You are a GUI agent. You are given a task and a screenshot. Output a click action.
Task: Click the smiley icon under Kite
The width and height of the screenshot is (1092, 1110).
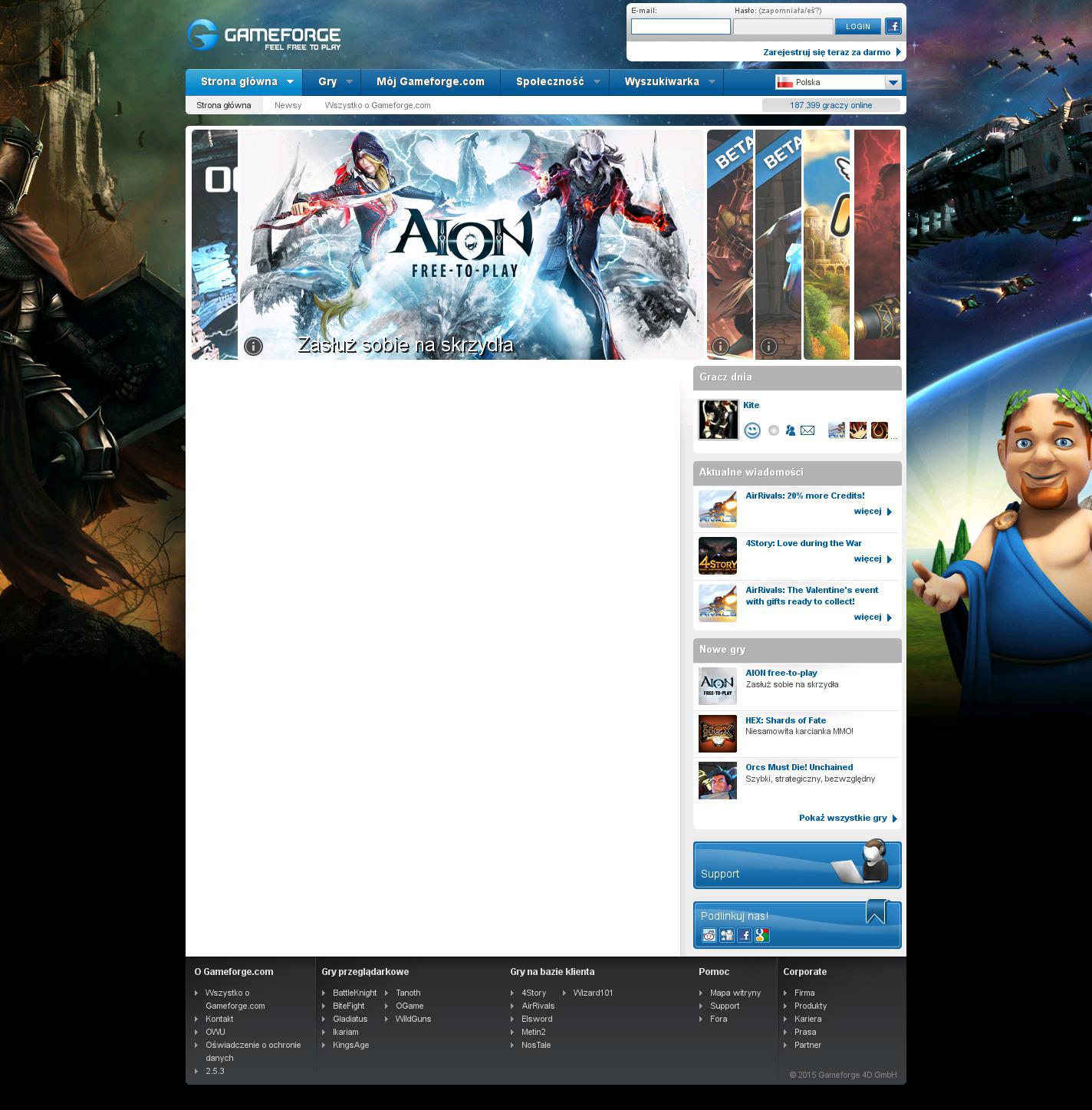752,430
